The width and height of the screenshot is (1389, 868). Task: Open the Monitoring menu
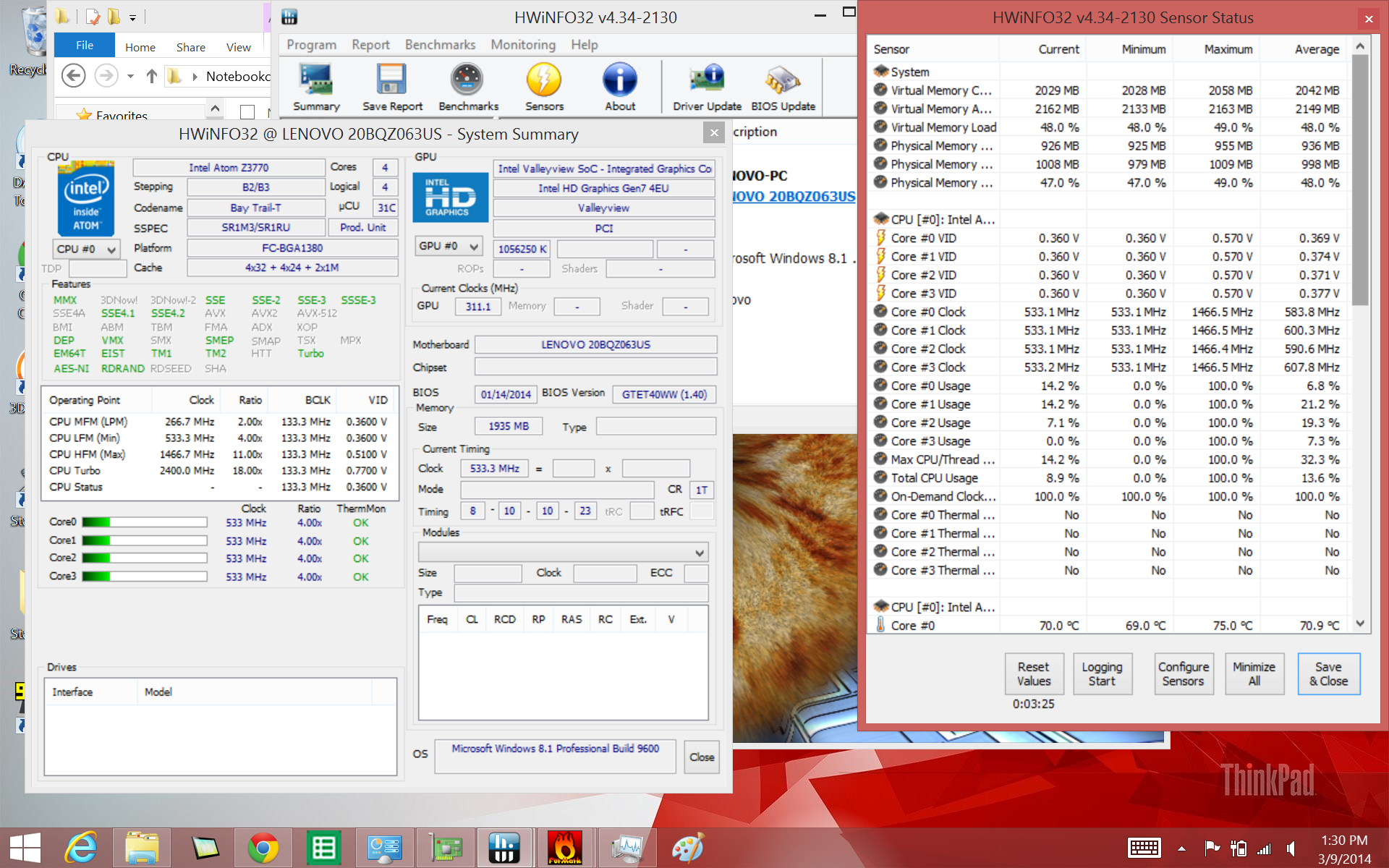[x=523, y=45]
